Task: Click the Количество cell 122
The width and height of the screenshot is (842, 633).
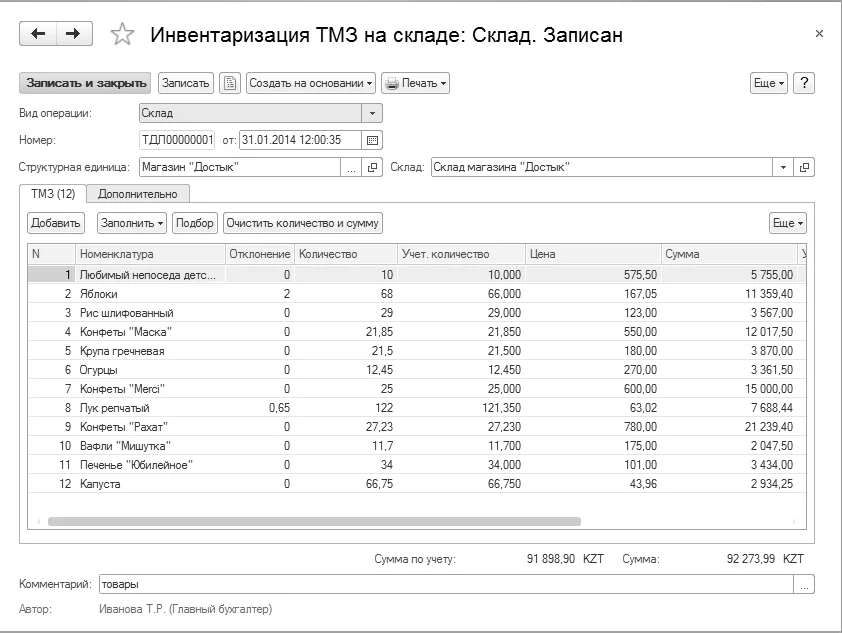Action: coord(346,408)
